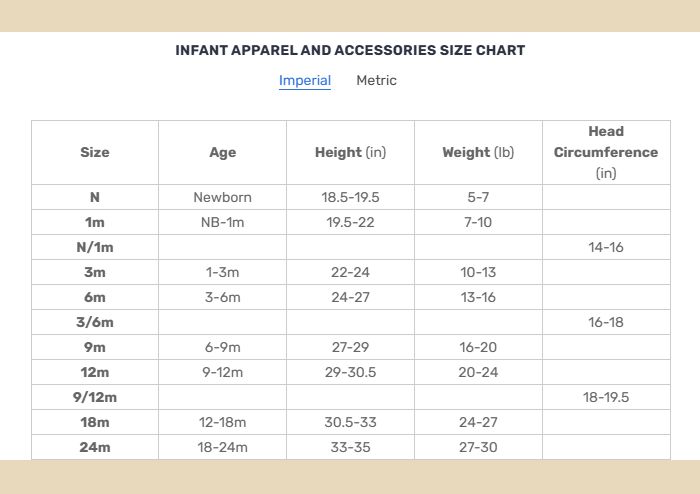
Task: Switch to the Imperial tab
Action: click(305, 81)
